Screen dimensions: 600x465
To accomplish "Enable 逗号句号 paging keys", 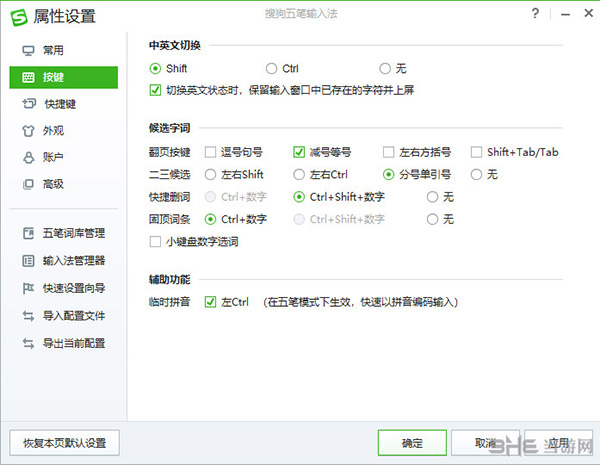I will pyautogui.click(x=210, y=152).
